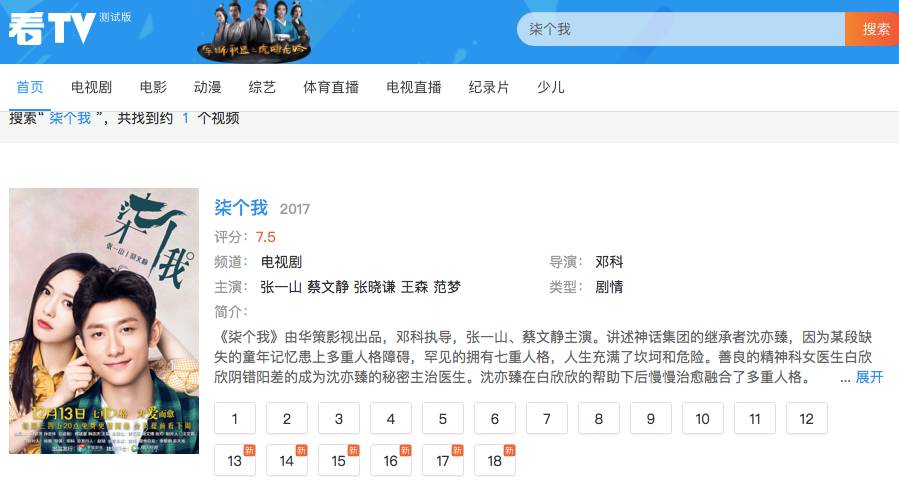Viewport: 899px width, 501px height.
Task: Switch to the 综艺 tab
Action: (x=262, y=87)
